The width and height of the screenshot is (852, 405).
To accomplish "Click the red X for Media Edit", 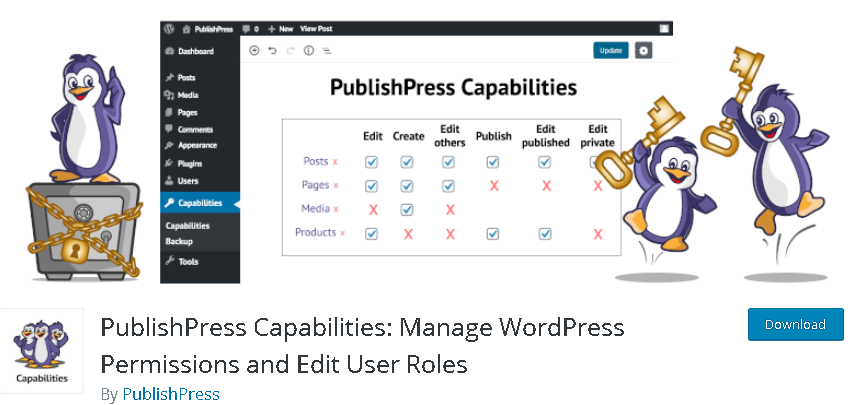I will pos(373,210).
